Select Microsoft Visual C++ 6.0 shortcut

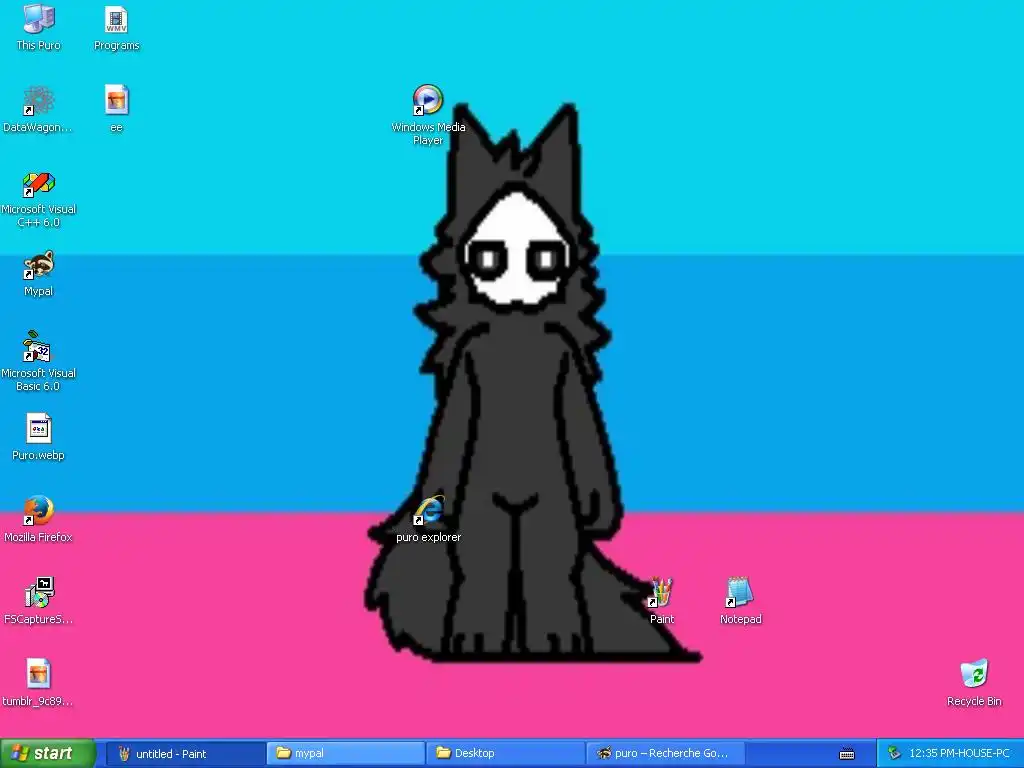tap(39, 199)
